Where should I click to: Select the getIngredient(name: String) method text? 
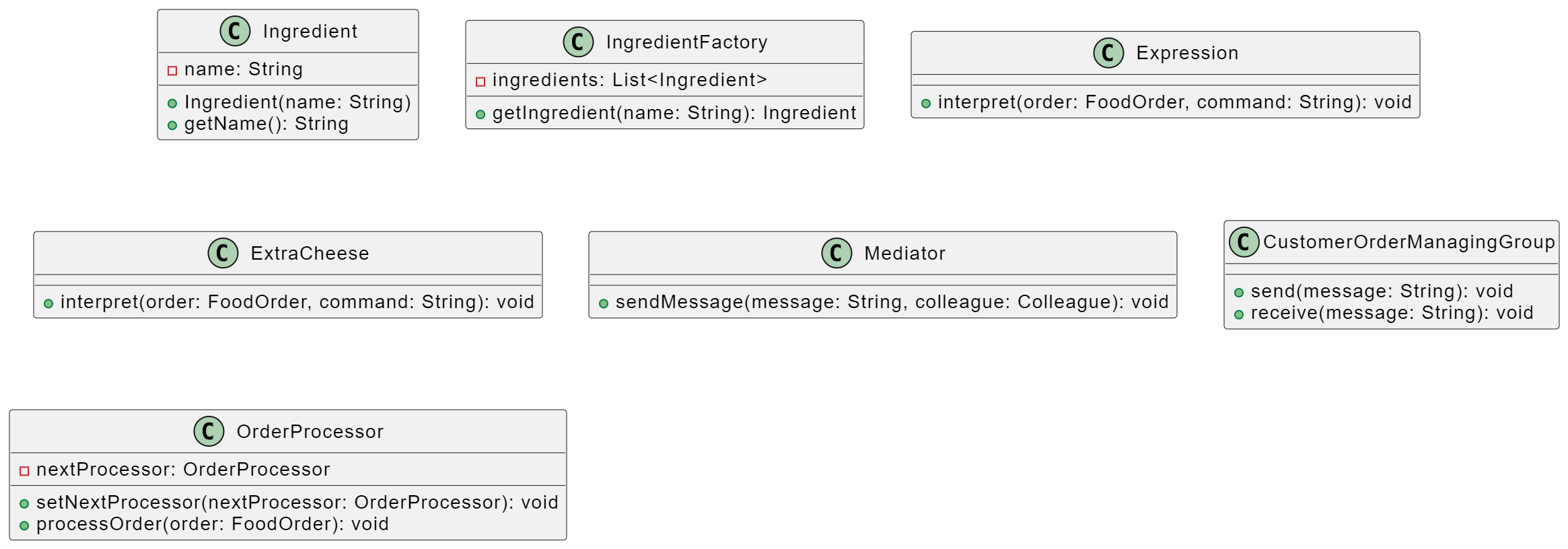tap(674, 113)
